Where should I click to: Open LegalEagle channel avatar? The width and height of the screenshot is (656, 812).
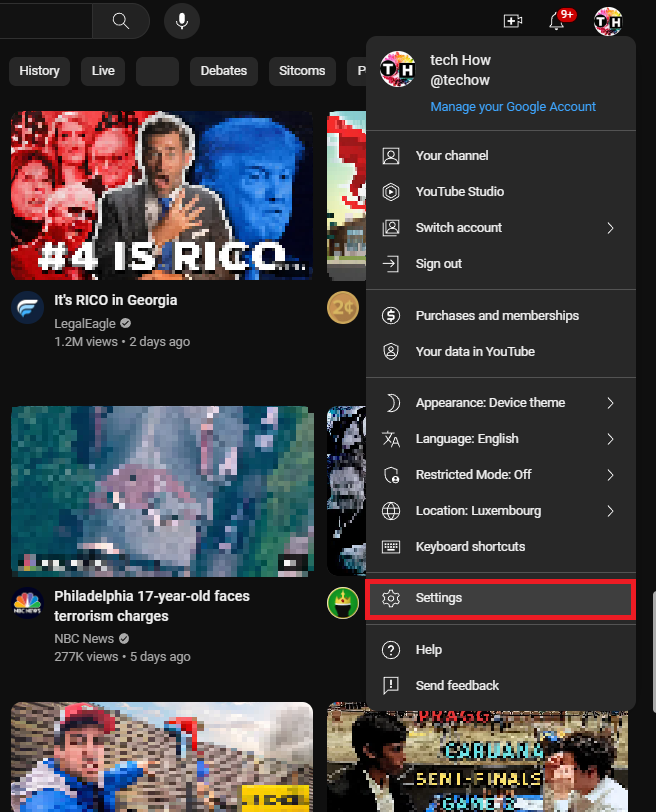point(27,308)
